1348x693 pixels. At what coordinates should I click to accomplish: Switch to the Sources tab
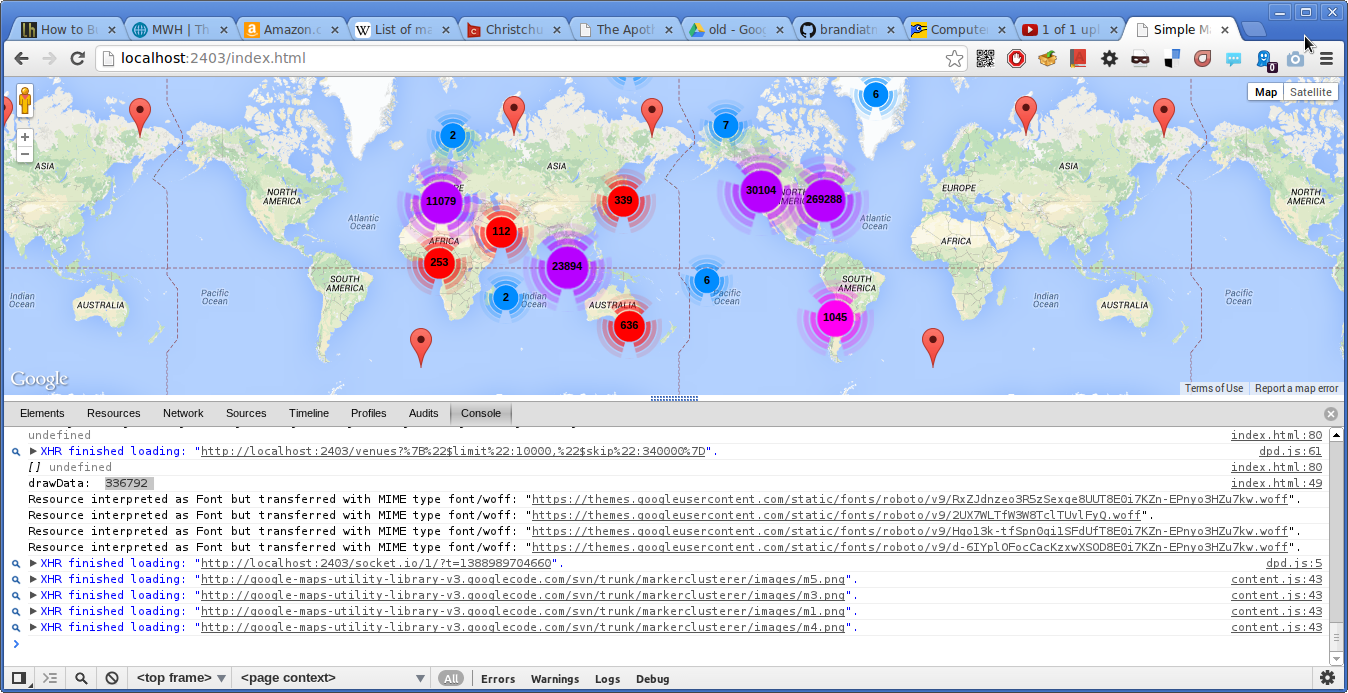point(246,413)
